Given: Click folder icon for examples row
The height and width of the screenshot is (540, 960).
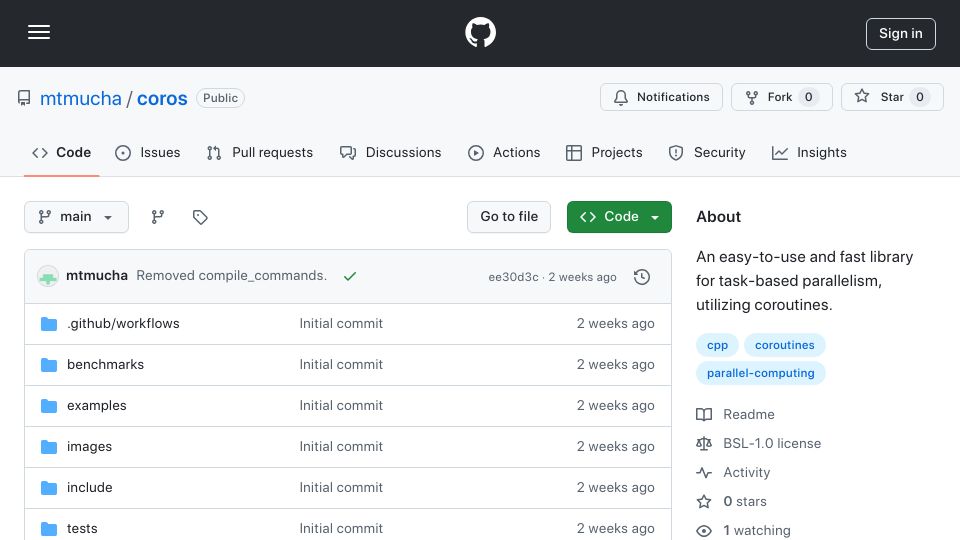Looking at the screenshot, I should (x=49, y=406).
